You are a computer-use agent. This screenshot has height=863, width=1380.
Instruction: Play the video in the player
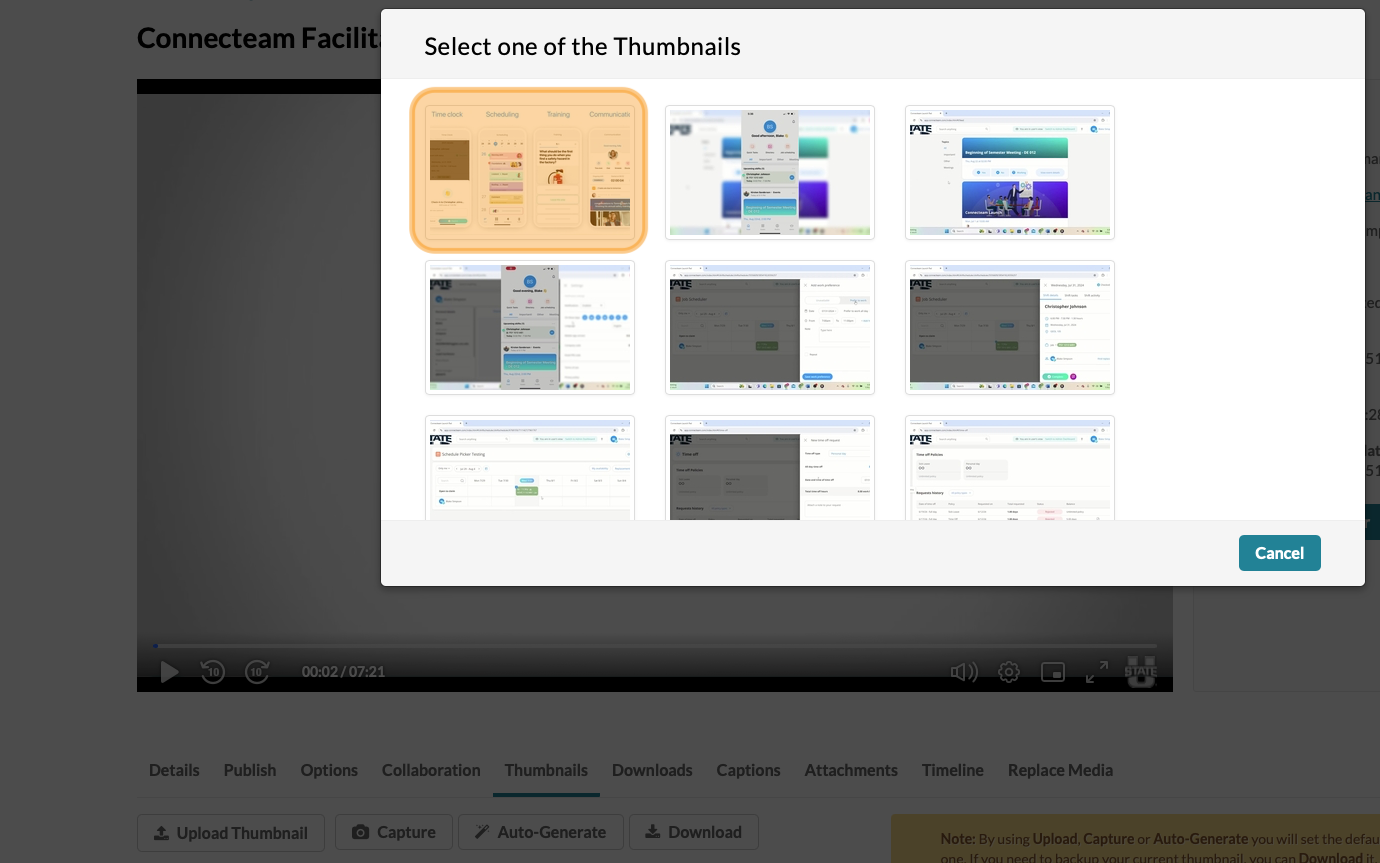(x=169, y=671)
